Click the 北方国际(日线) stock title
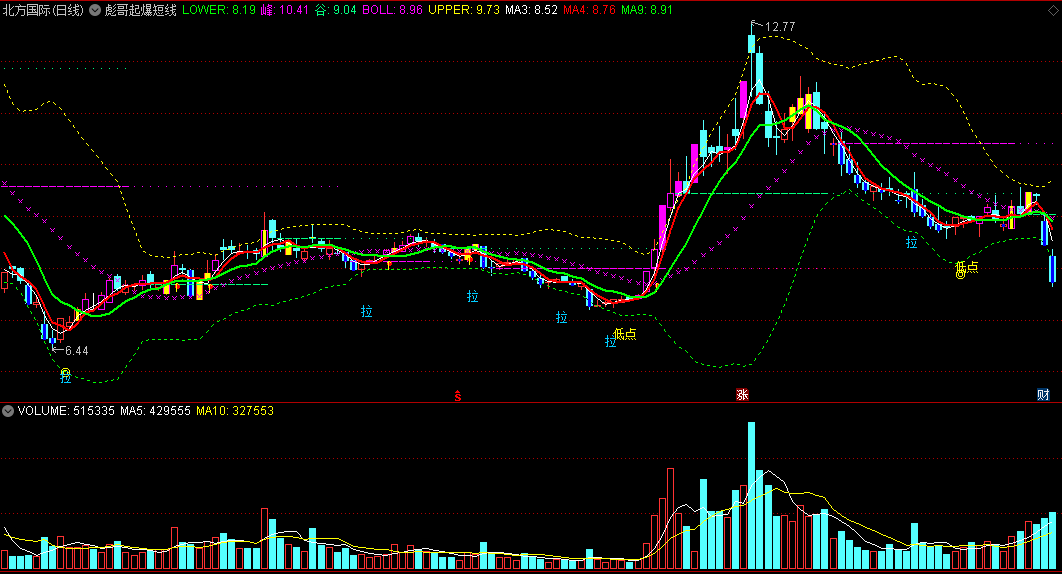Image resolution: width=1062 pixels, height=574 pixels. point(43,10)
